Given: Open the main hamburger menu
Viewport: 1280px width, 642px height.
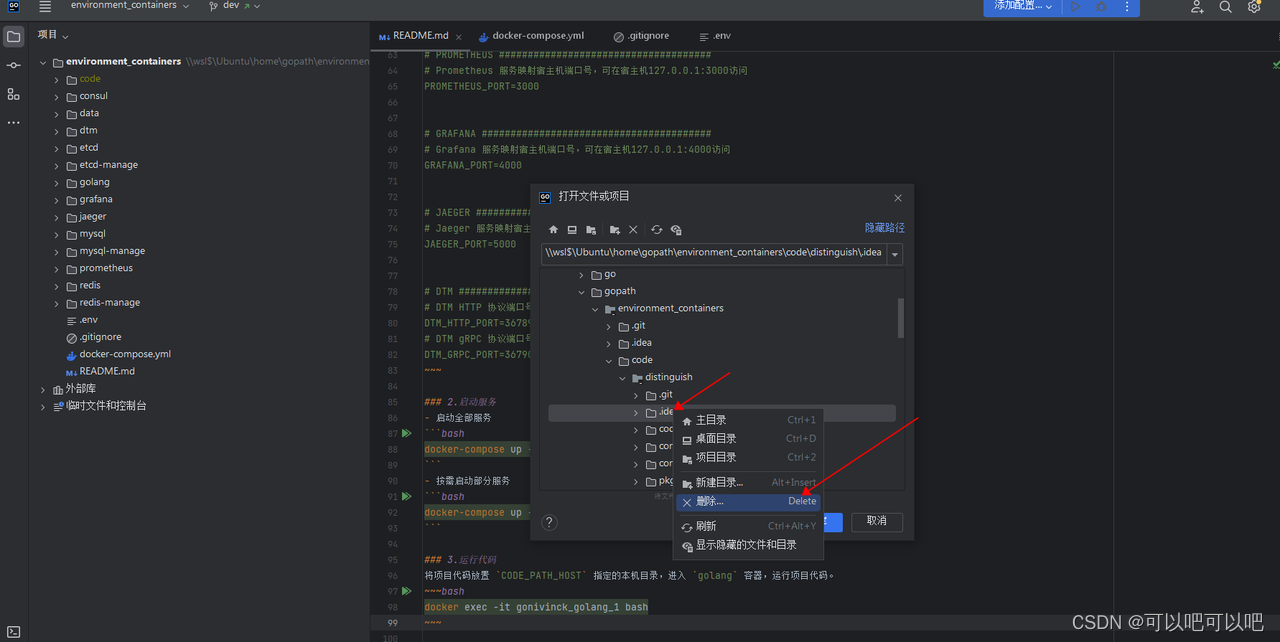Looking at the screenshot, I should pyautogui.click(x=45, y=6).
